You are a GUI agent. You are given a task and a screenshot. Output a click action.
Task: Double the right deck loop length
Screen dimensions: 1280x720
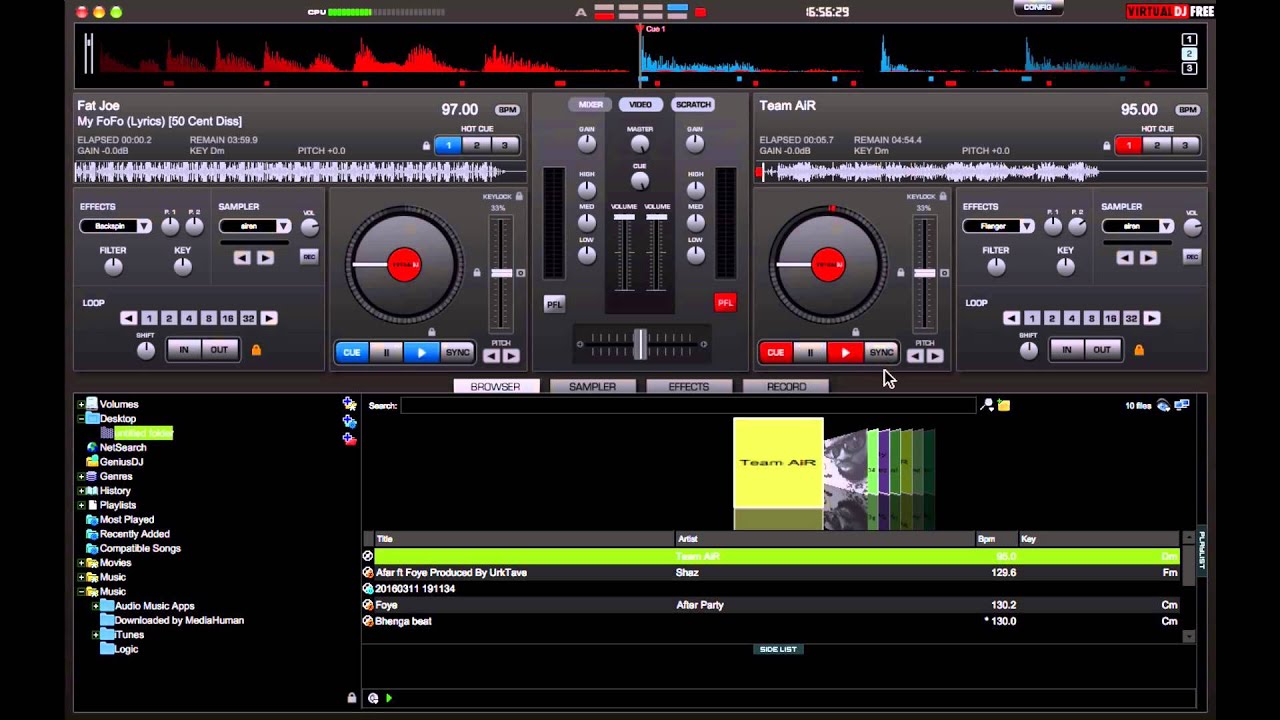[x=1152, y=318]
